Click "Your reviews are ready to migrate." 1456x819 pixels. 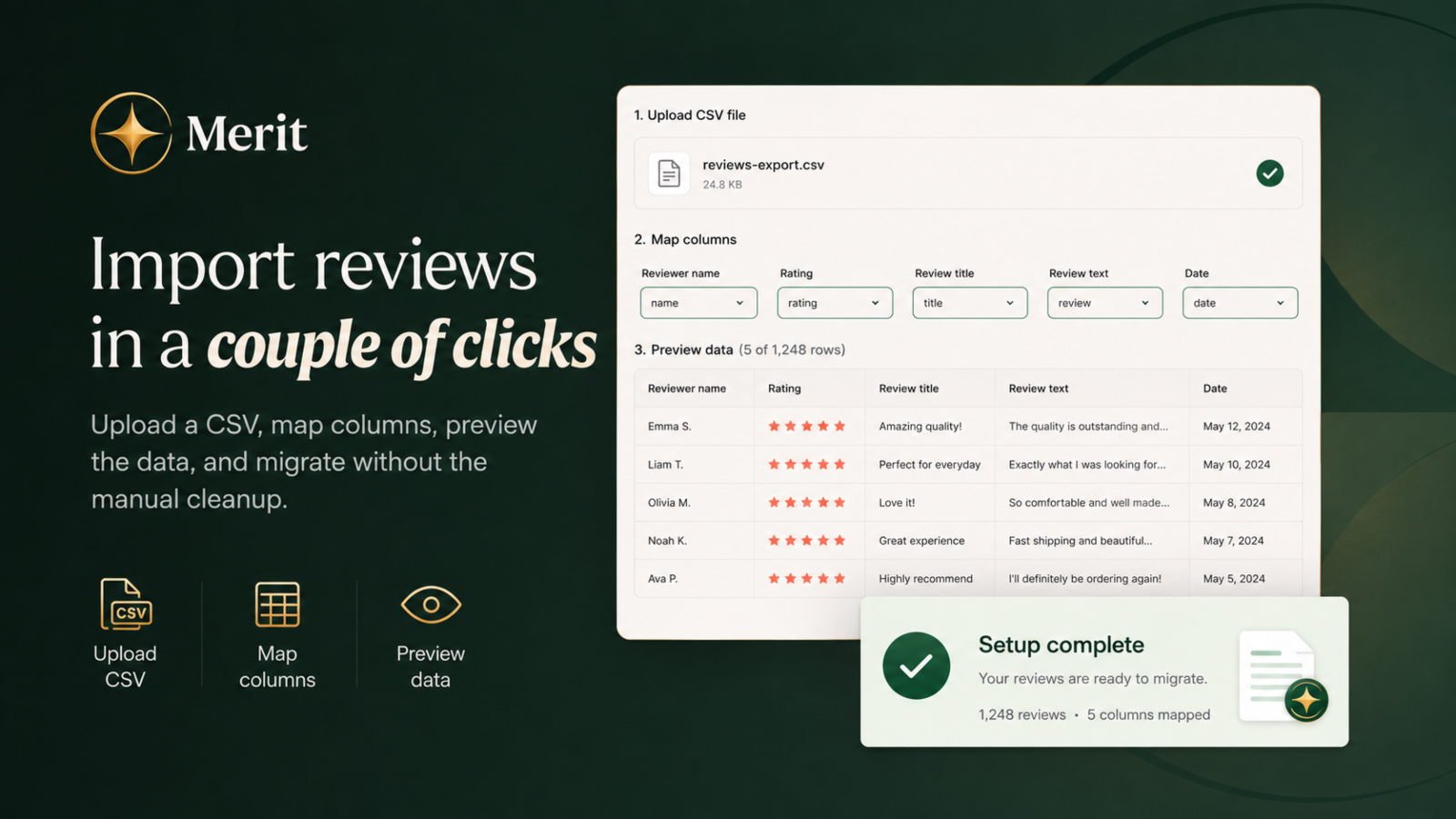tap(1093, 679)
